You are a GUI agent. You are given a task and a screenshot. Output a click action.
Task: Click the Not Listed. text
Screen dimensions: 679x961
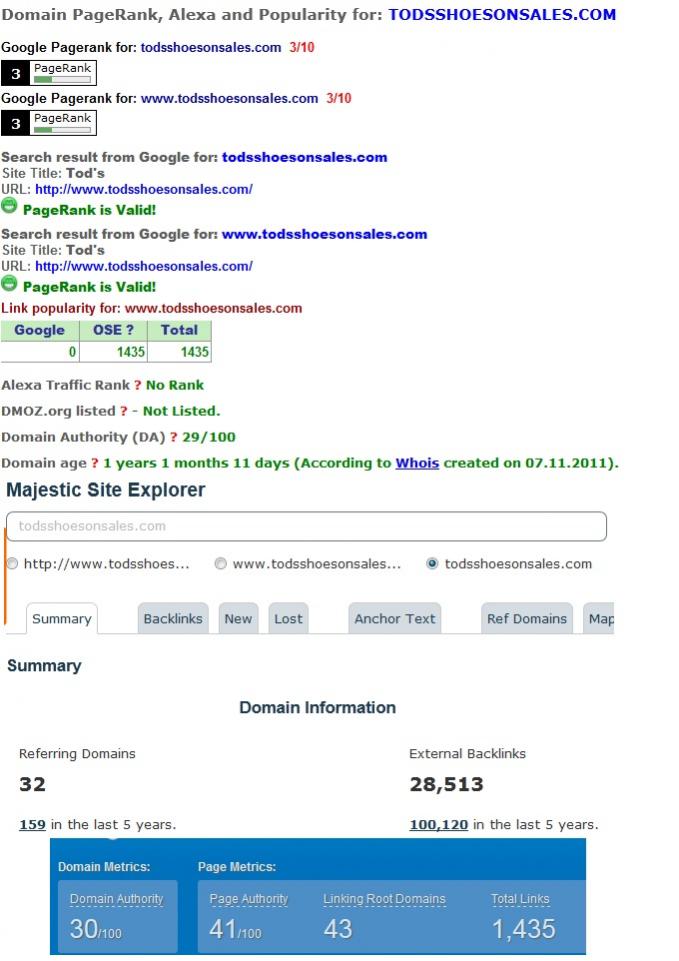(x=181, y=411)
